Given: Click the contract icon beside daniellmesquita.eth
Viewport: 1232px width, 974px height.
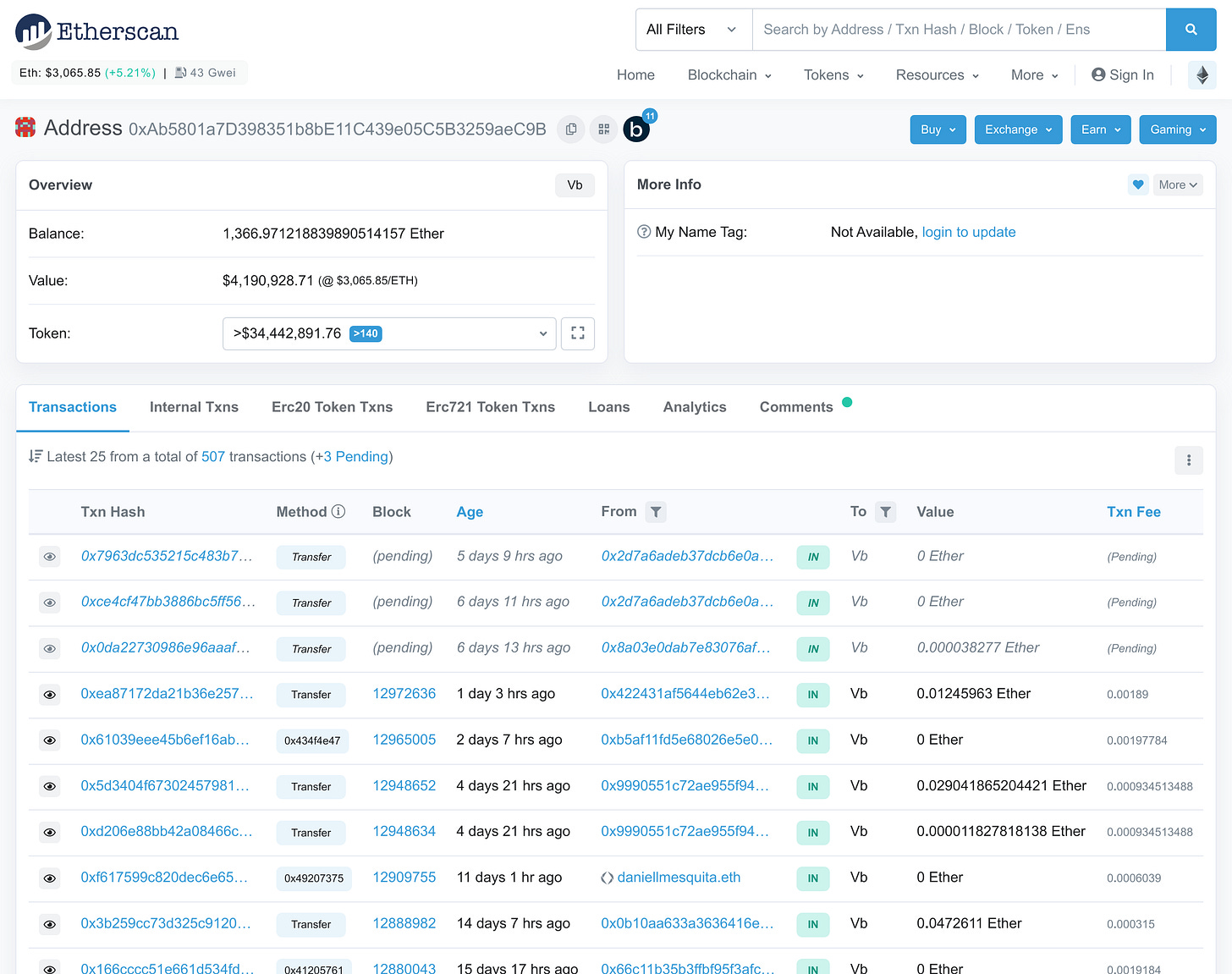Looking at the screenshot, I should pyautogui.click(x=607, y=878).
